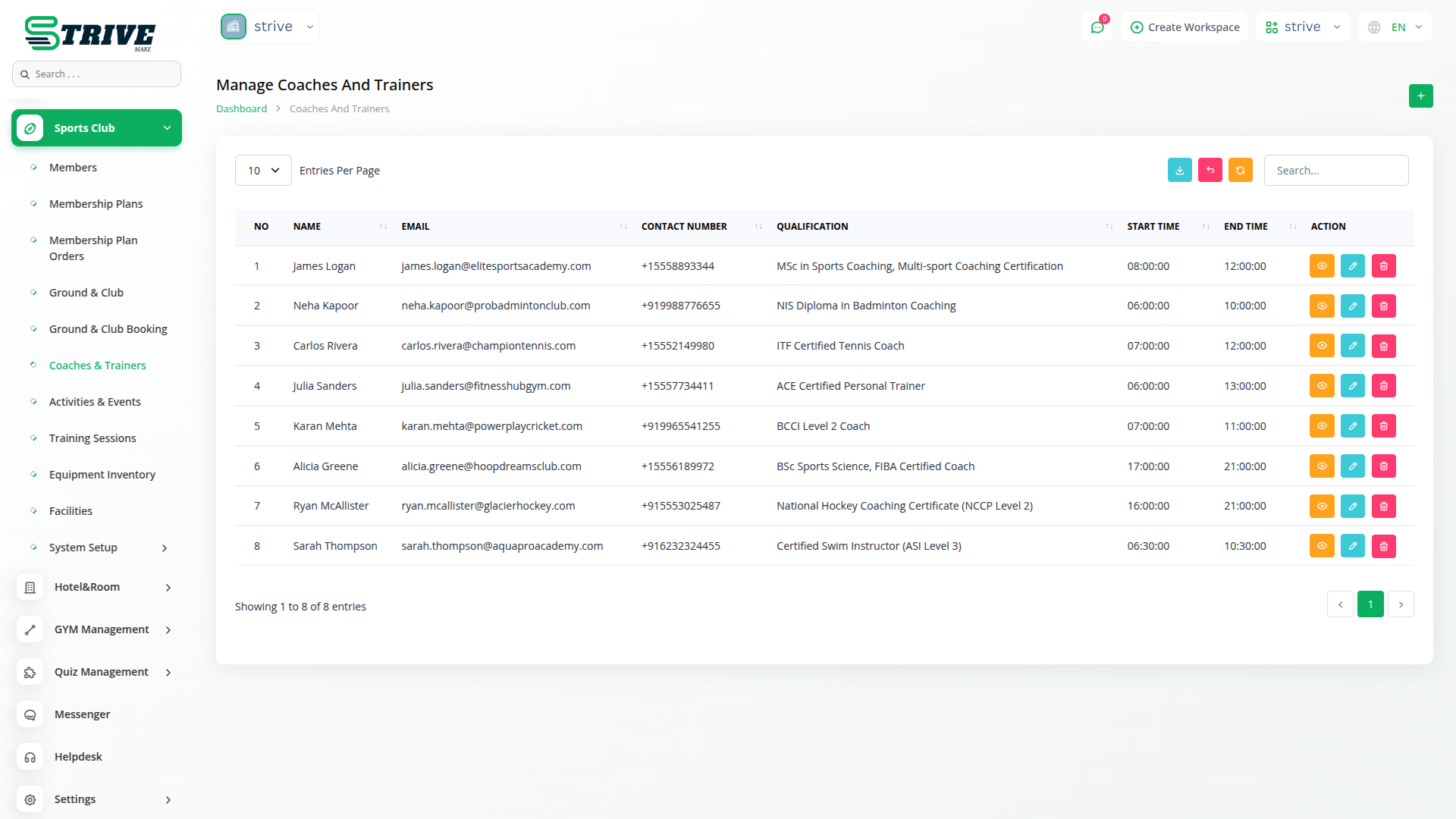This screenshot has width=1456, height=819.
Task: View Neha Kapoor's details with eye icon
Action: point(1321,306)
